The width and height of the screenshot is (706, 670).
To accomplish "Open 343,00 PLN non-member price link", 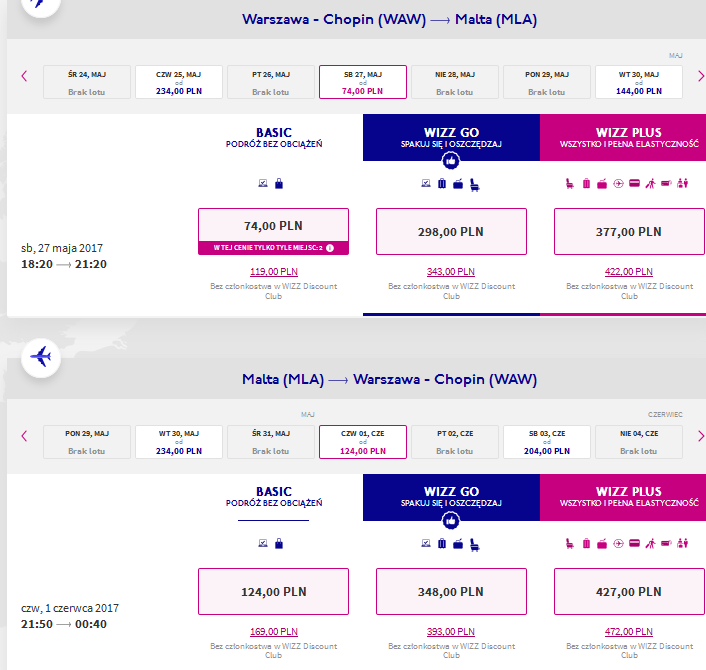I will coord(451,272).
